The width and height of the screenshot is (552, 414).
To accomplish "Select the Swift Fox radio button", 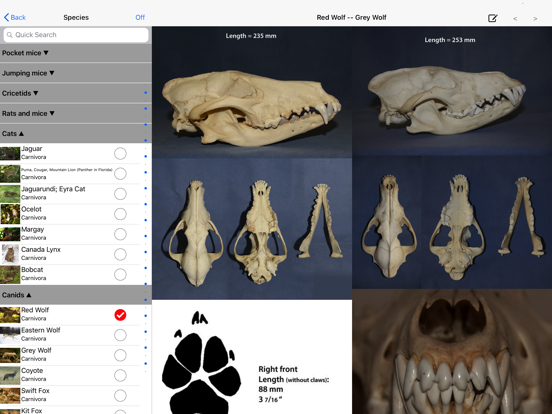I will pyautogui.click(x=120, y=396).
